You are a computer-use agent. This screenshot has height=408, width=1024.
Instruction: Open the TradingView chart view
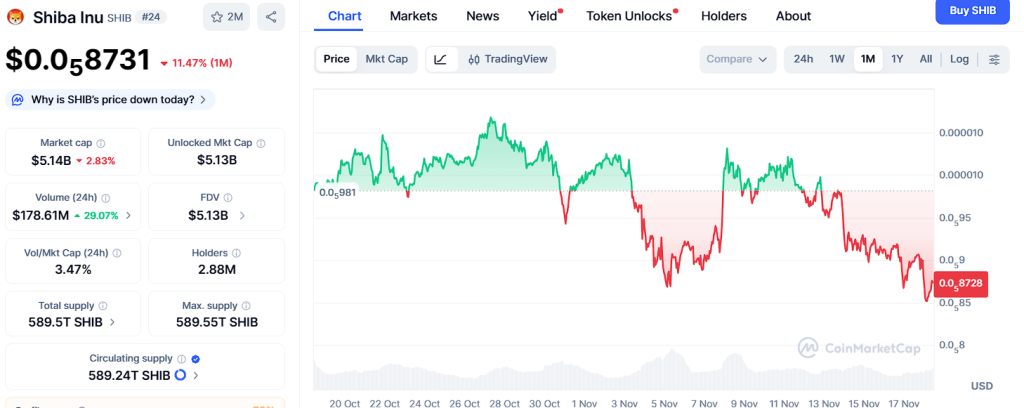(x=507, y=59)
